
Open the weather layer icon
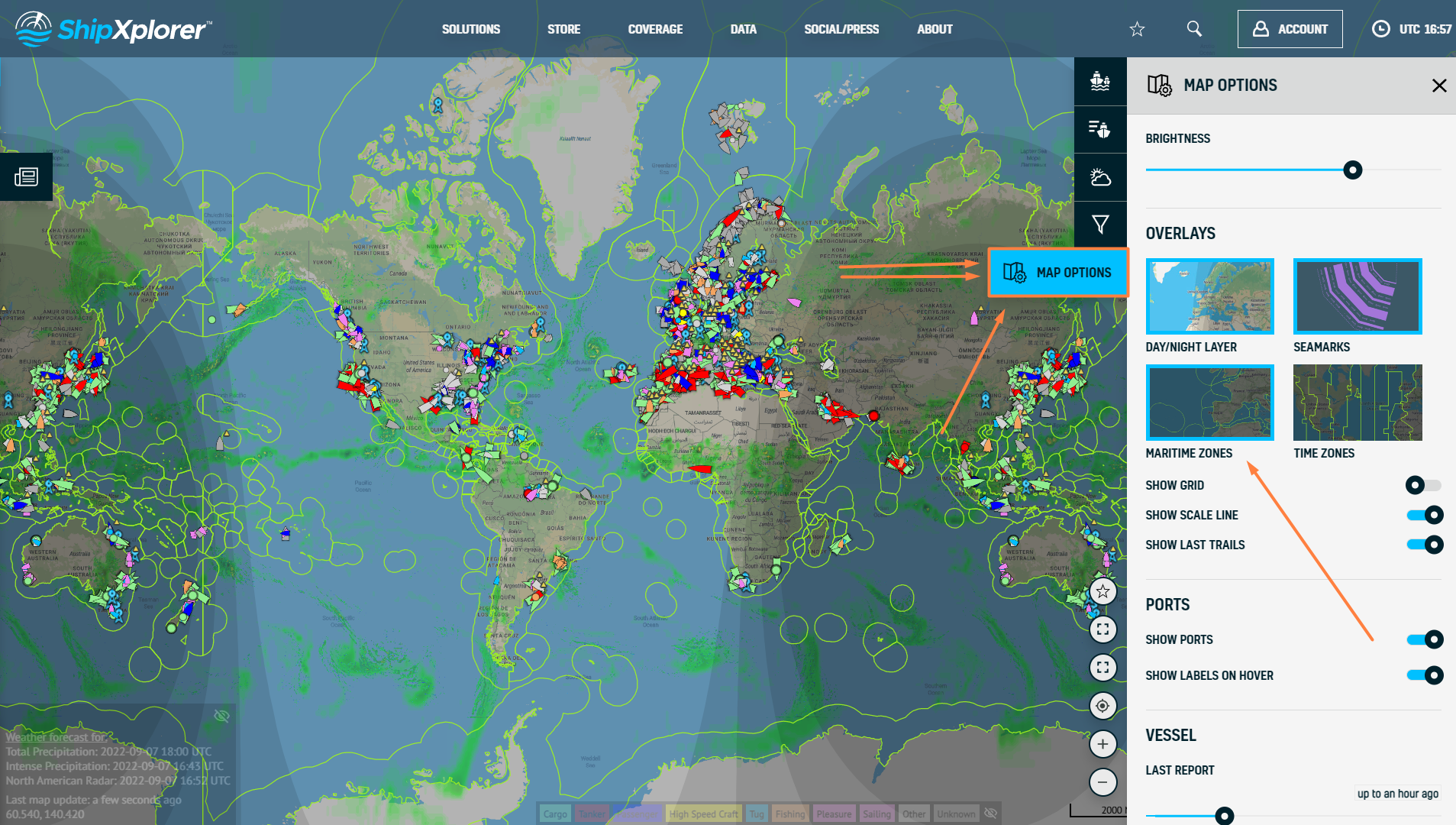1099,177
